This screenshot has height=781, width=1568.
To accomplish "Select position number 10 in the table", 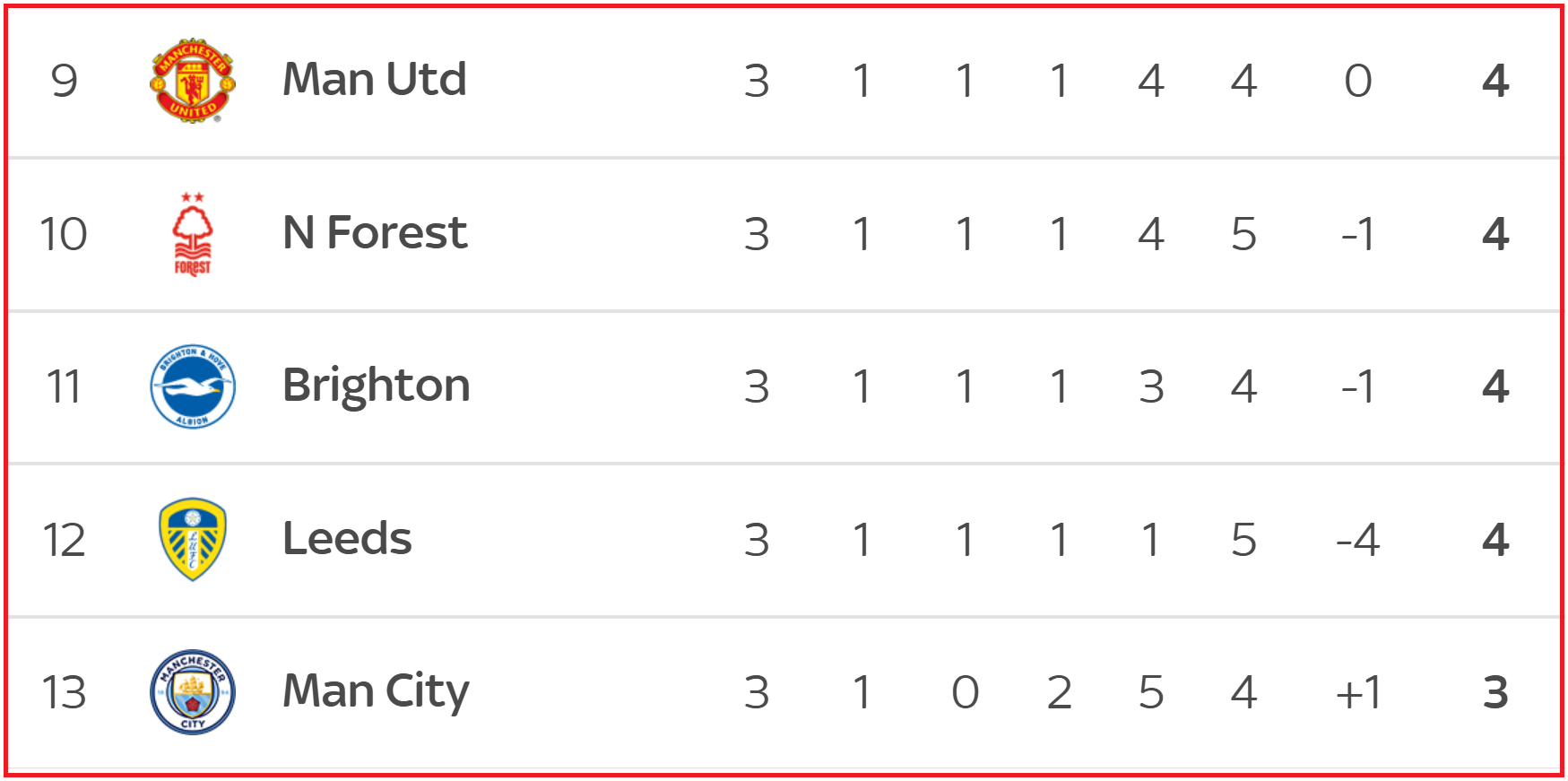I will [64, 235].
